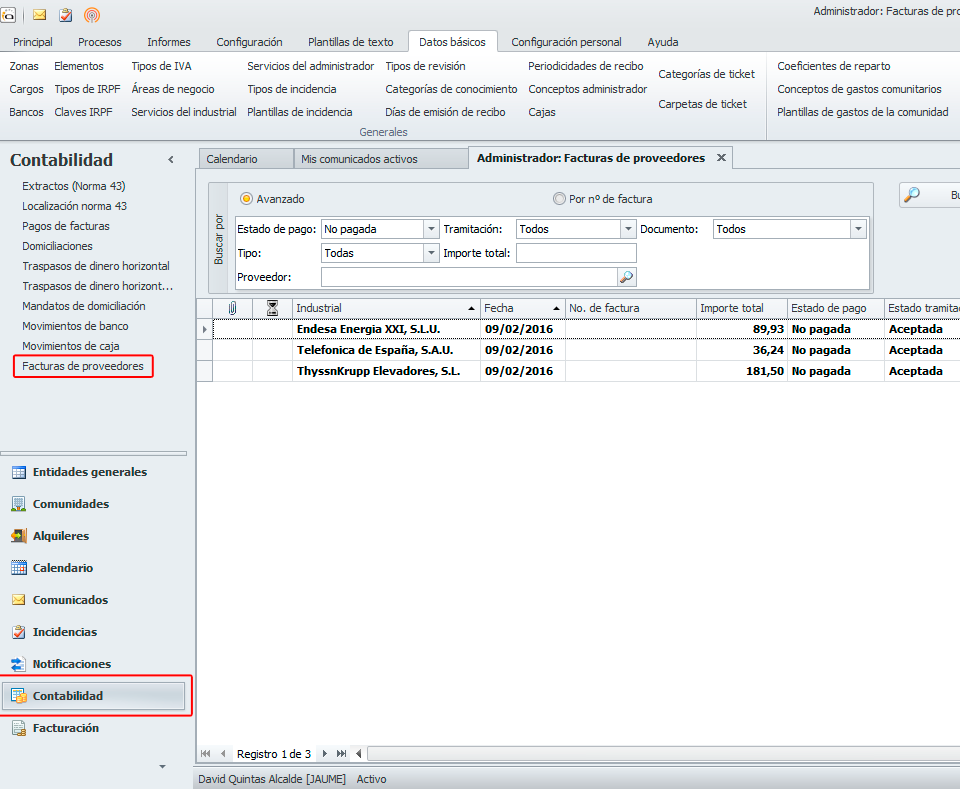Click the horizontal scrollbar under the grid
Image resolution: width=960 pixels, height=789 pixels.
click(660, 753)
